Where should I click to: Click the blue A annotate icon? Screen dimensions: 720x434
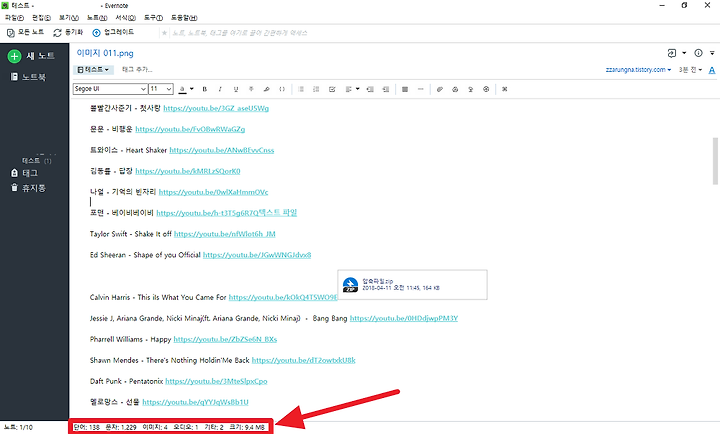click(712, 70)
